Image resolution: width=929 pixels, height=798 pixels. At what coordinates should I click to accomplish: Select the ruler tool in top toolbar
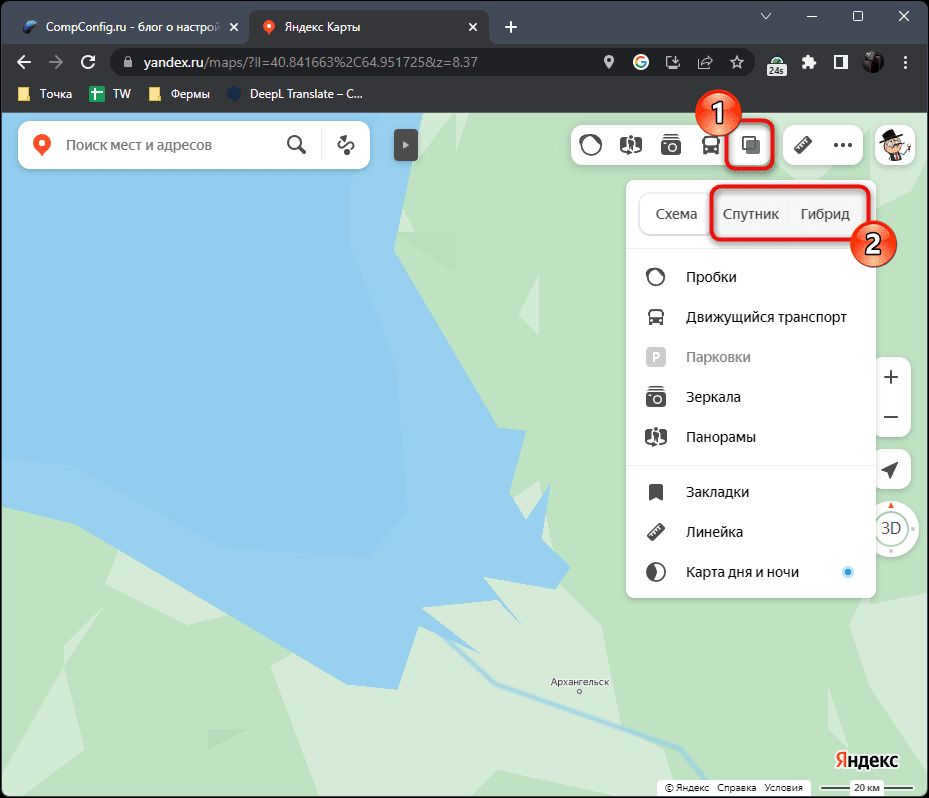click(802, 145)
